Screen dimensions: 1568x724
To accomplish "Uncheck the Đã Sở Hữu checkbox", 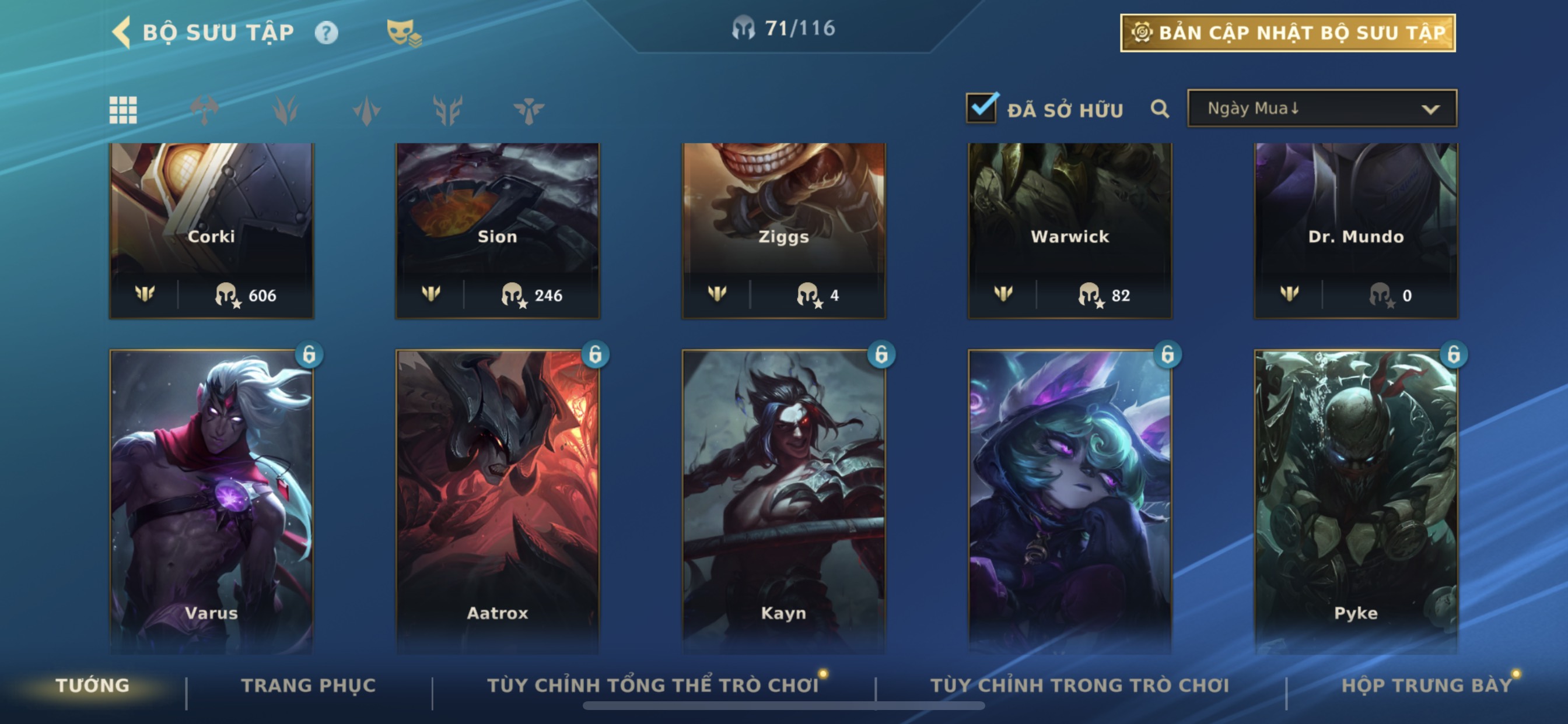I will pyautogui.click(x=982, y=108).
